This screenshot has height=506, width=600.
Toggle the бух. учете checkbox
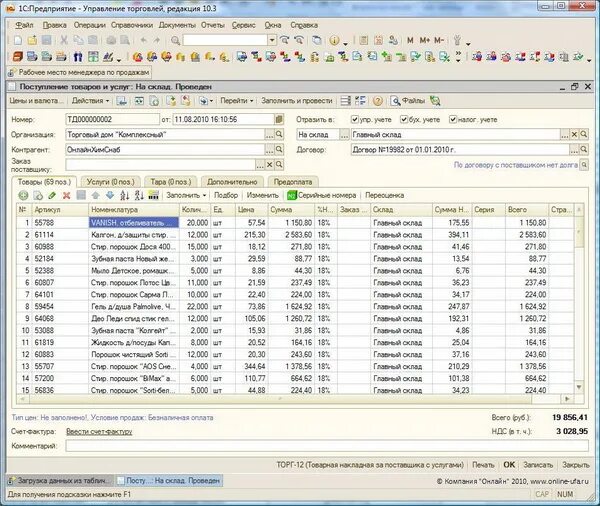point(403,119)
